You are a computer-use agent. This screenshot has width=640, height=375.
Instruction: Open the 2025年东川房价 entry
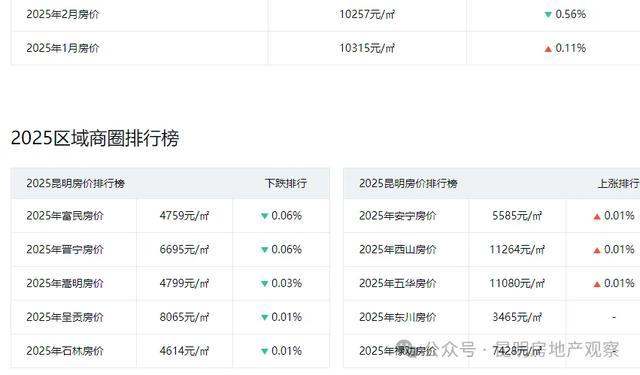(x=397, y=317)
